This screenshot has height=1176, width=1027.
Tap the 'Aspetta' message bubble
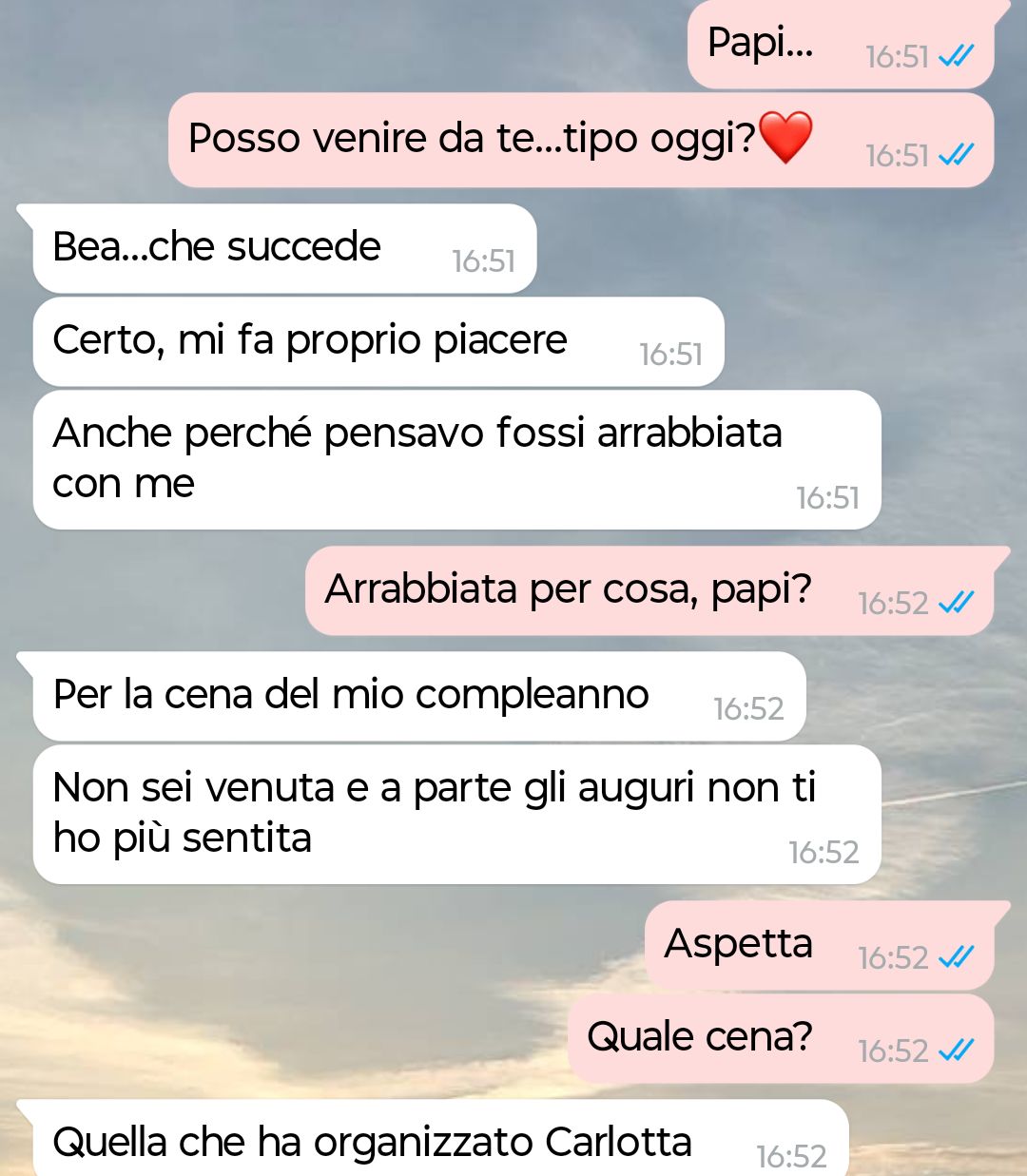[x=820, y=945]
